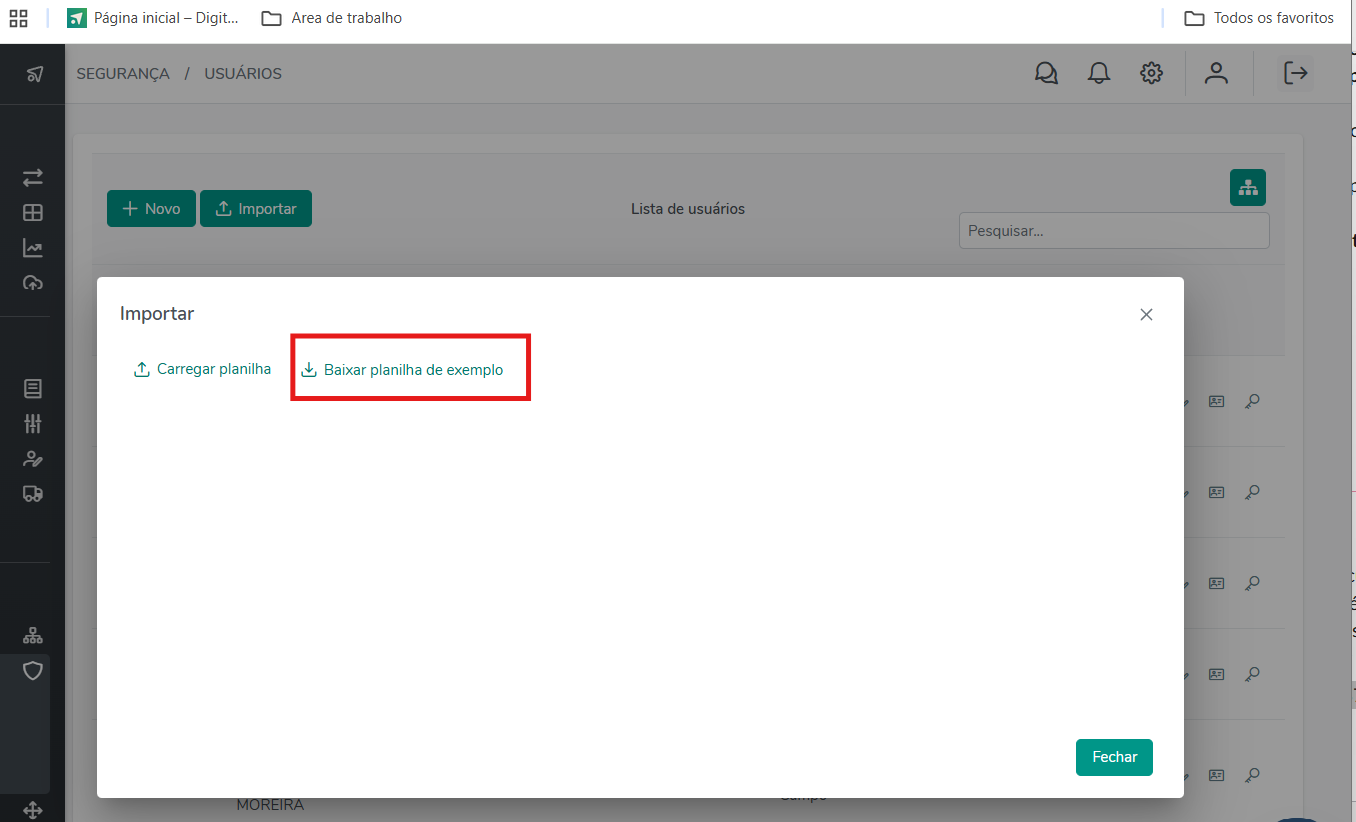
Task: Open the chat messages icon in the header
Action: click(1046, 73)
